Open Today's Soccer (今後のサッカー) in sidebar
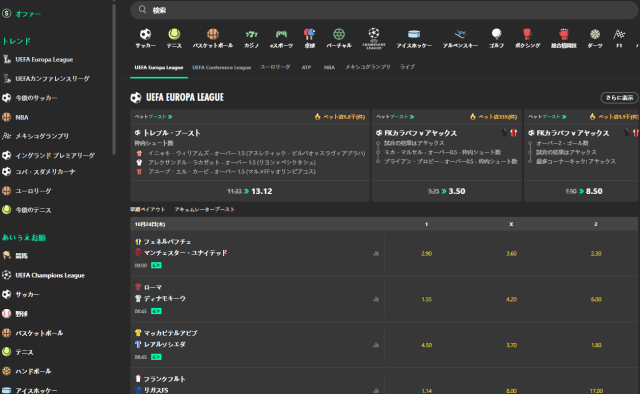640x394 pixels. point(36,98)
